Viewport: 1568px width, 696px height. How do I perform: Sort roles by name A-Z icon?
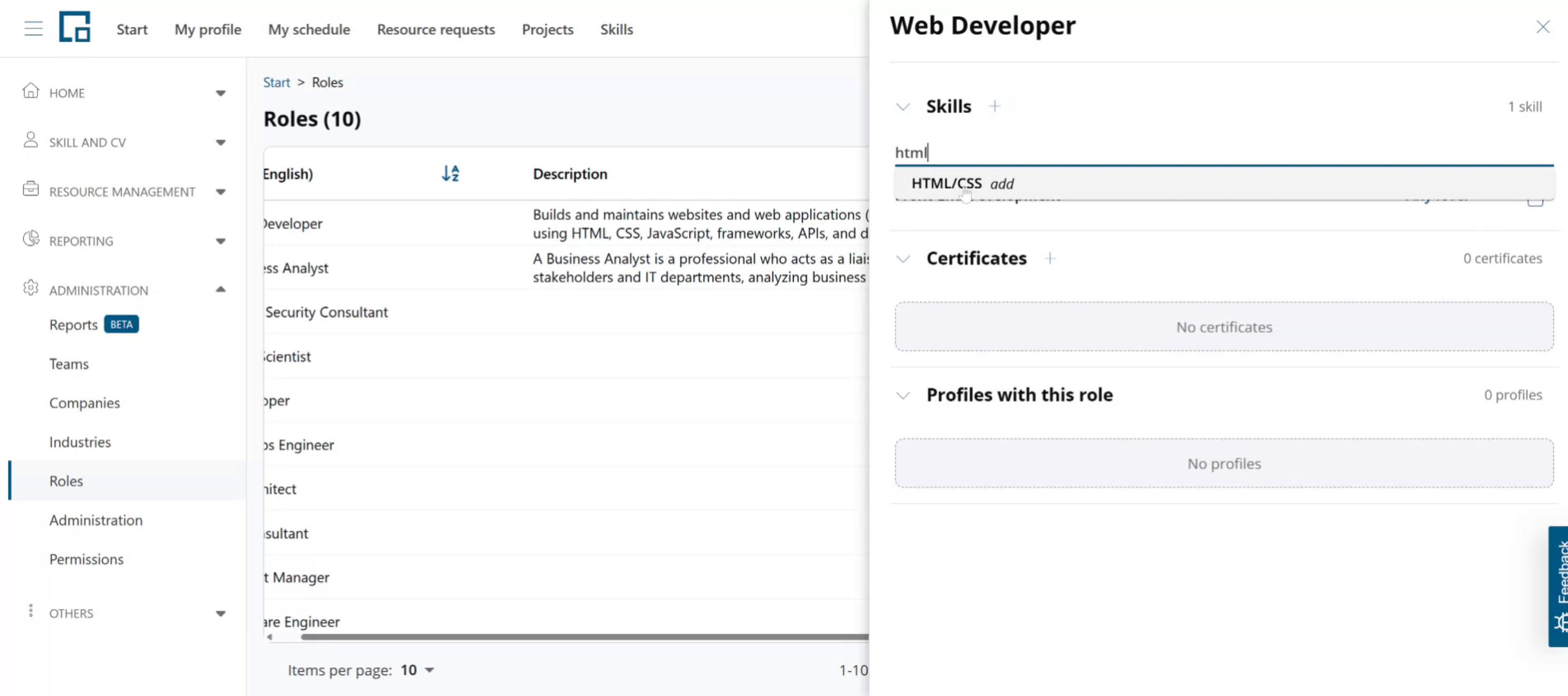451,174
